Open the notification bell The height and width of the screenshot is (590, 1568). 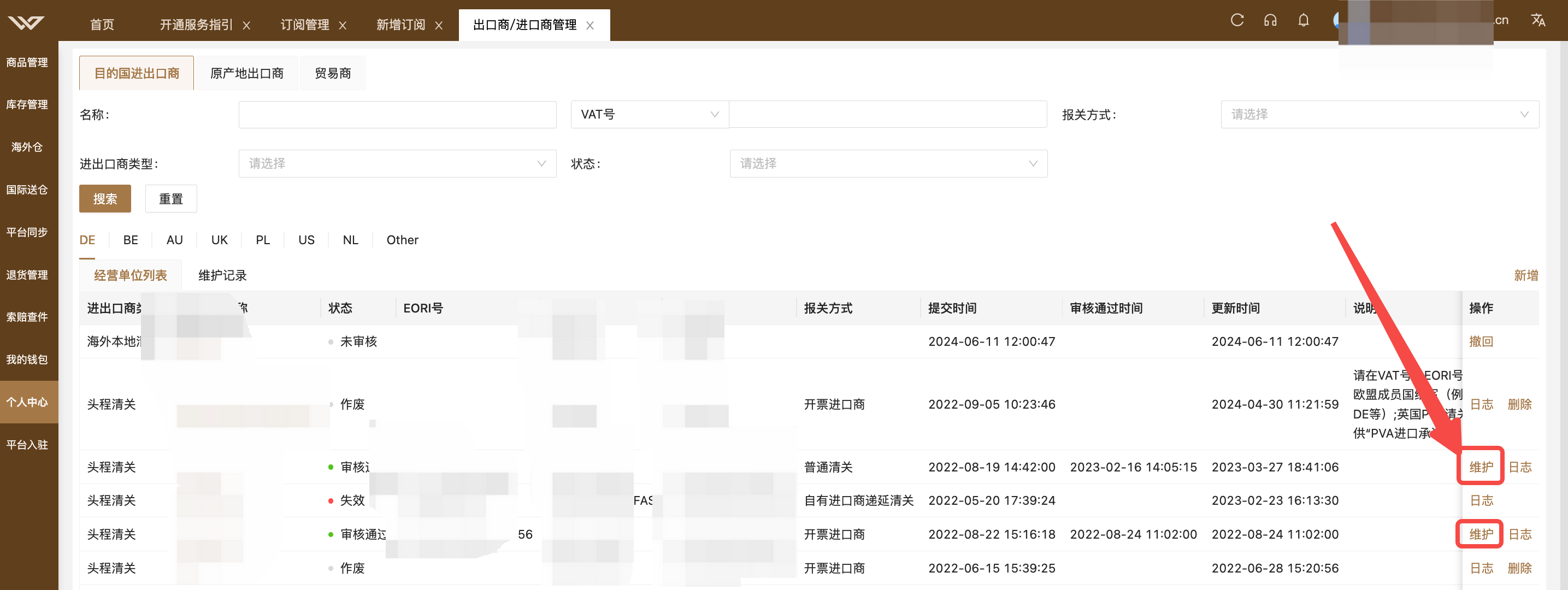click(x=1303, y=20)
